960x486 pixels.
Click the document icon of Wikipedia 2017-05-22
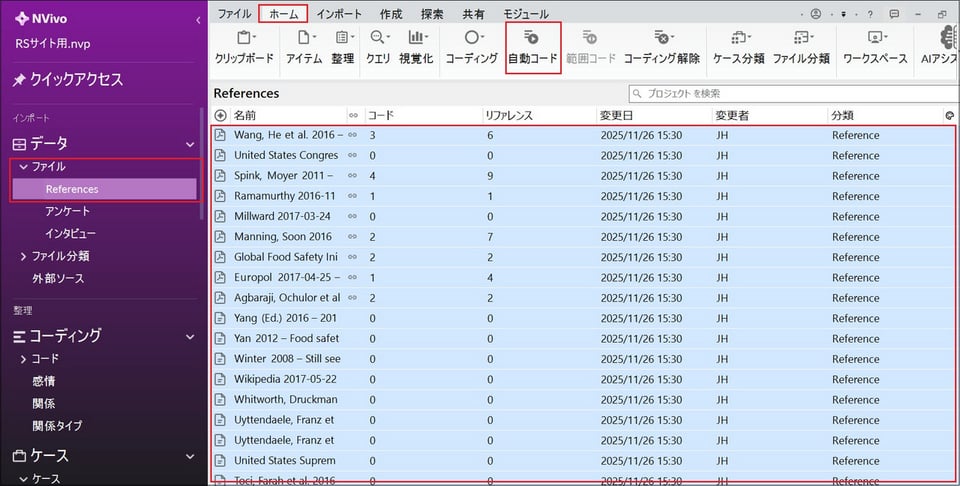pos(220,379)
